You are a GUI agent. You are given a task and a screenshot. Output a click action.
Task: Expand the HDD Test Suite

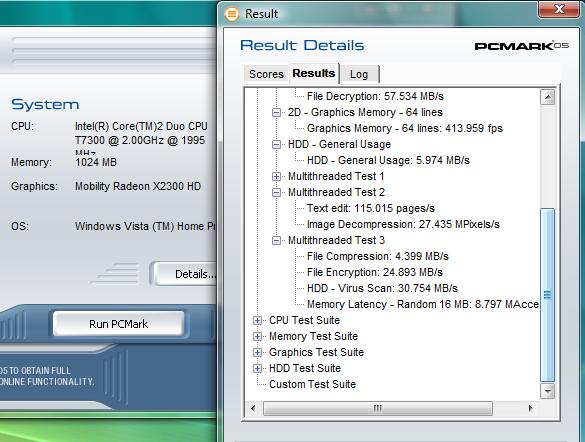pyautogui.click(x=257, y=369)
